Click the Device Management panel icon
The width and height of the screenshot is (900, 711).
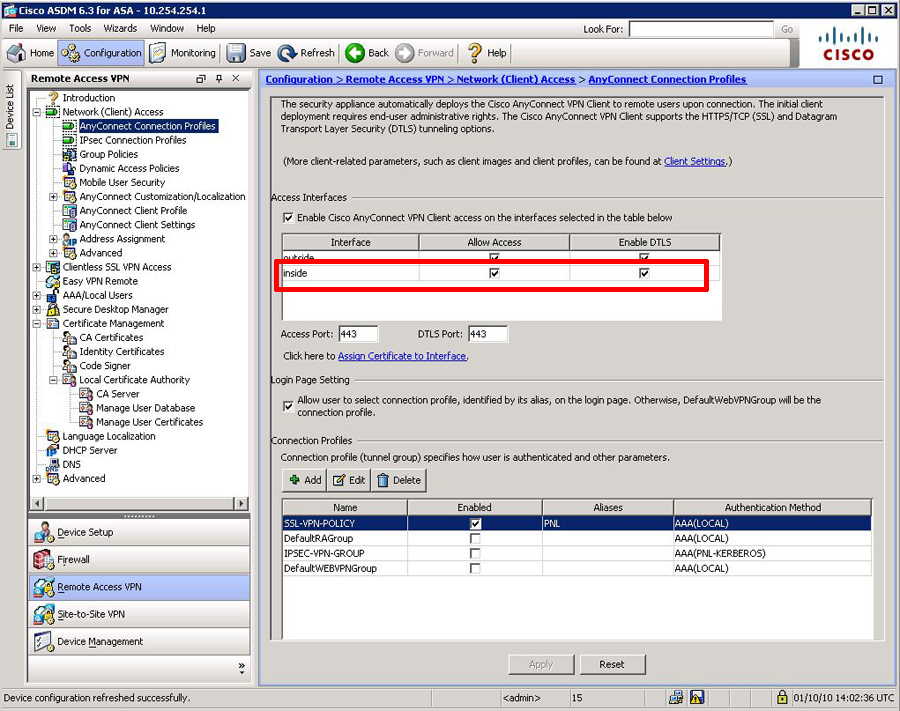pos(44,641)
